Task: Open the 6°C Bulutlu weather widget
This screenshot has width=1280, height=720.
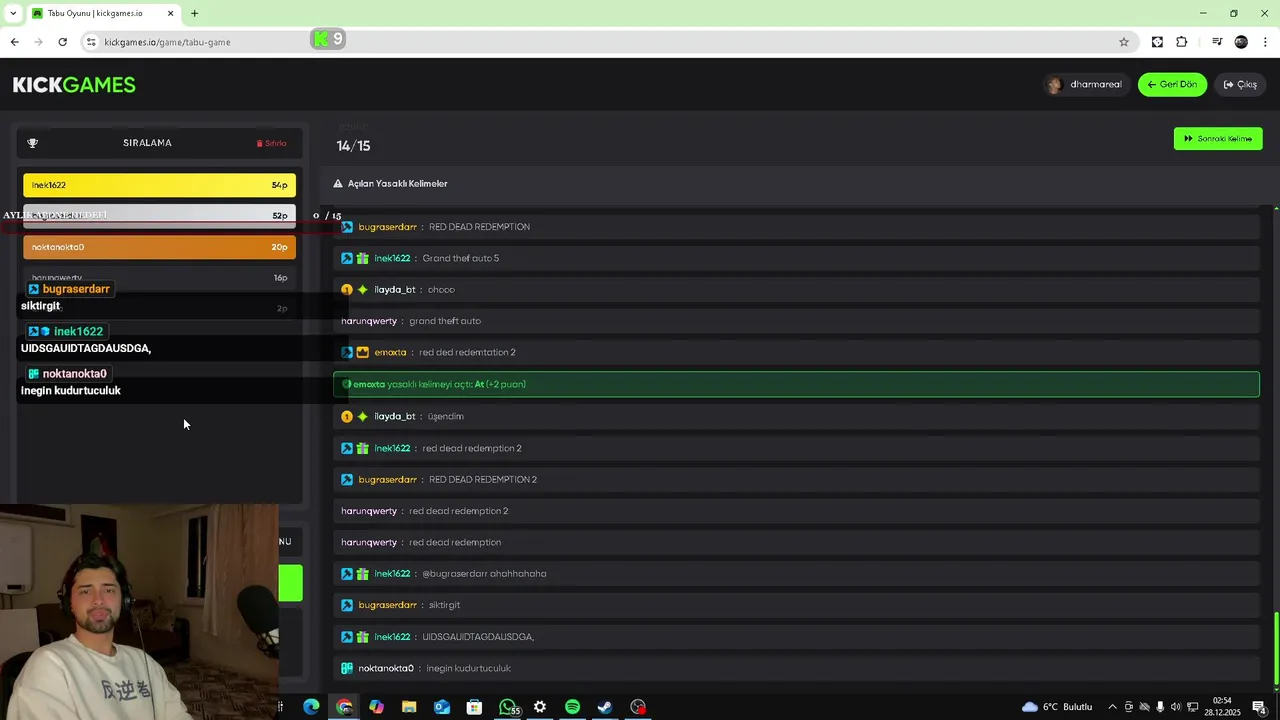Action: [1057, 707]
